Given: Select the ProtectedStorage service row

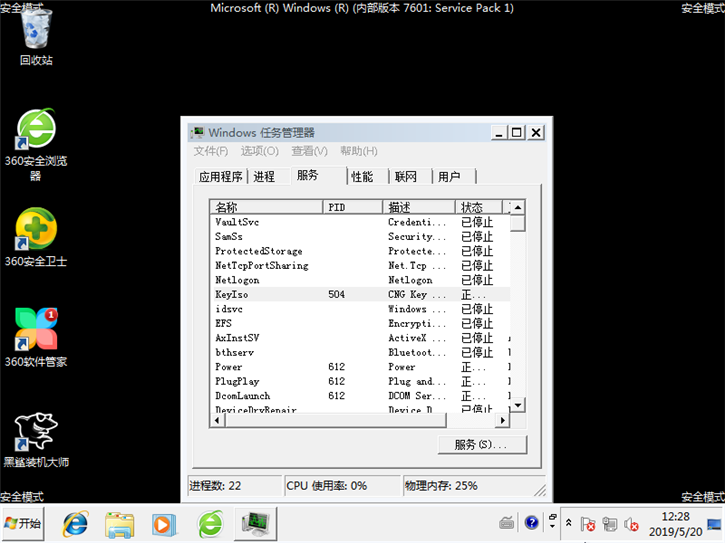Looking at the screenshot, I should pyautogui.click(x=360, y=251).
